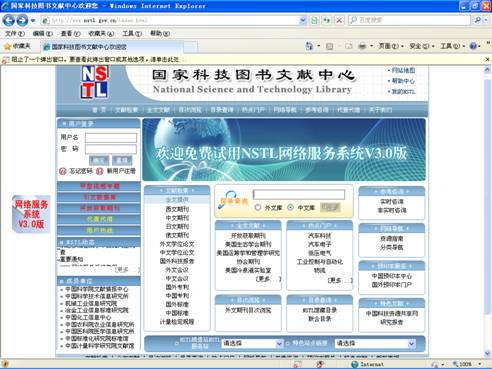Click the search magnifier icon
The image size is (492, 369).
478,20
